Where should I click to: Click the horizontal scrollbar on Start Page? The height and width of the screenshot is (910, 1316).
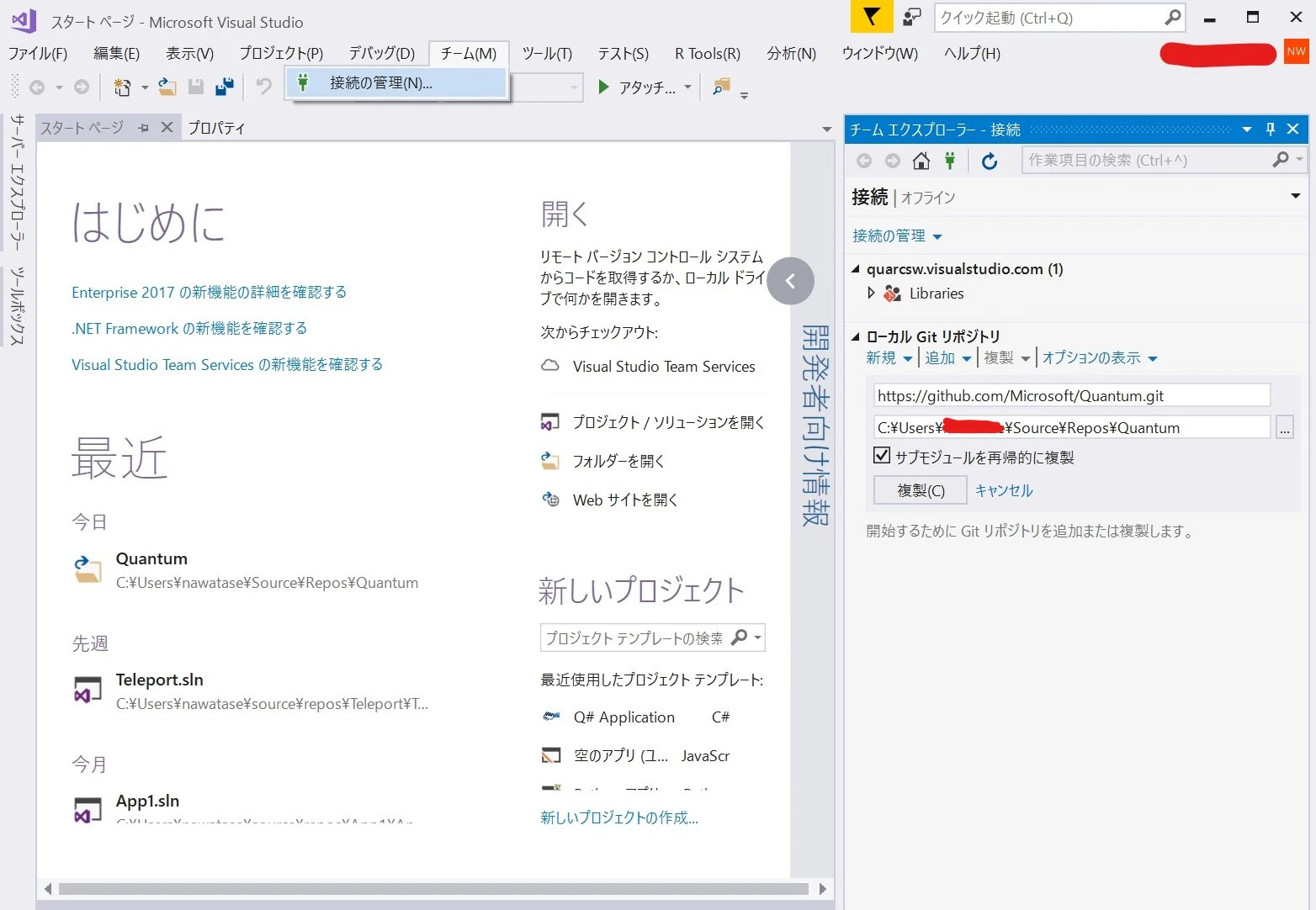click(x=434, y=889)
